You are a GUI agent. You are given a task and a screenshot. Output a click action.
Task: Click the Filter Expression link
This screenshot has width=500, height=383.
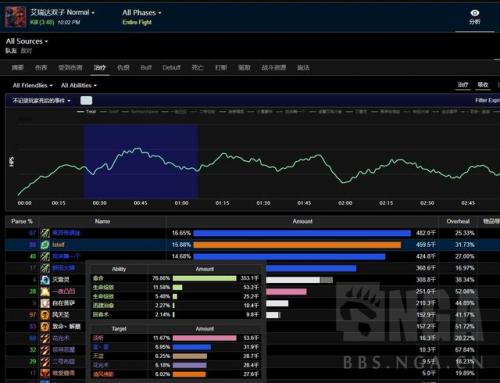point(487,100)
